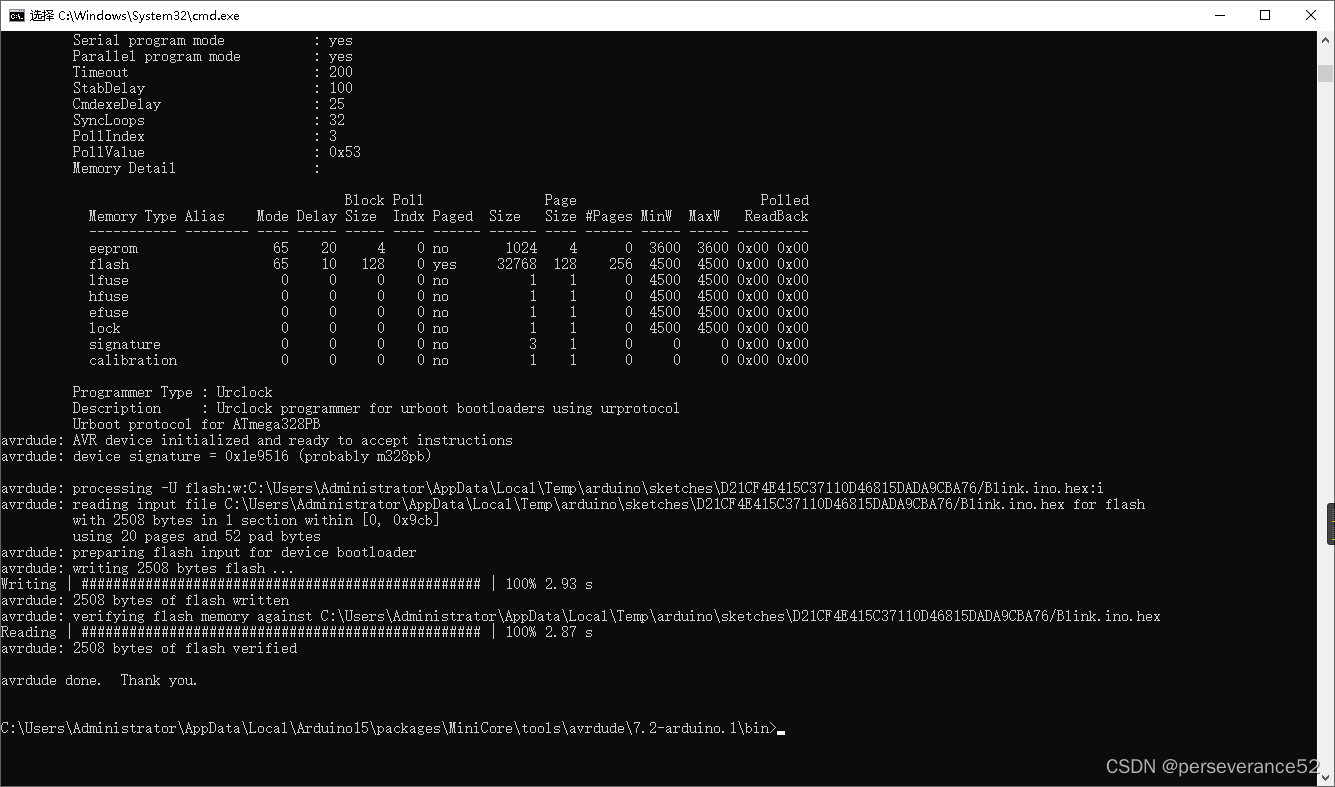Click the Reading progress bar
This screenshot has width=1335, height=787.
280,632
